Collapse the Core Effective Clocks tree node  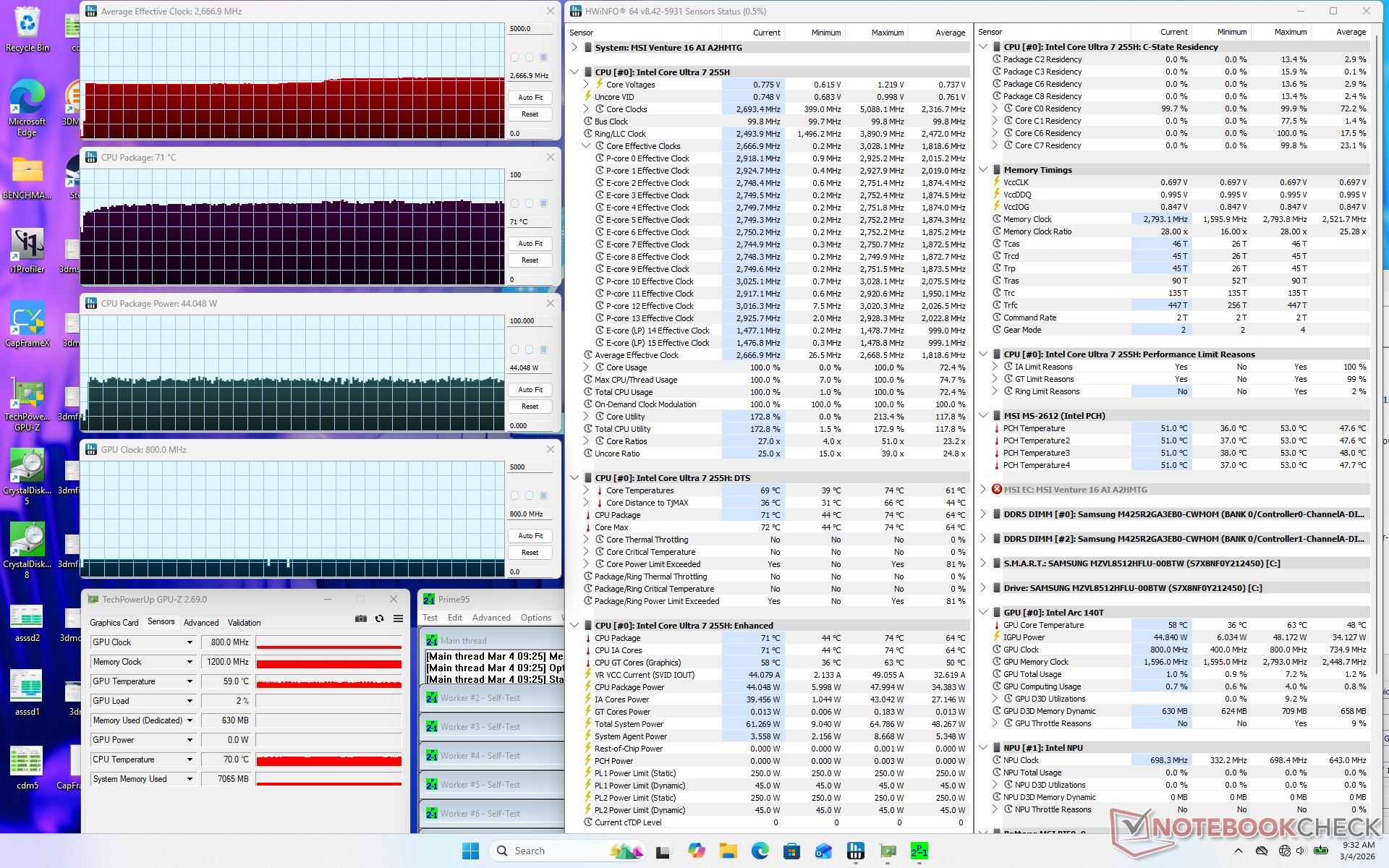587,146
